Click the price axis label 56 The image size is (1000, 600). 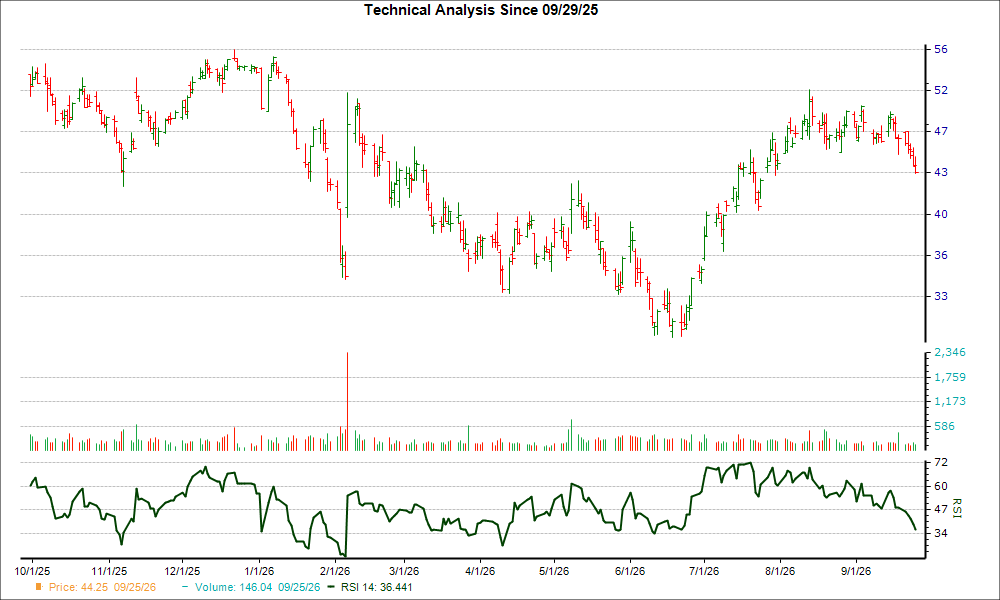pos(941,50)
